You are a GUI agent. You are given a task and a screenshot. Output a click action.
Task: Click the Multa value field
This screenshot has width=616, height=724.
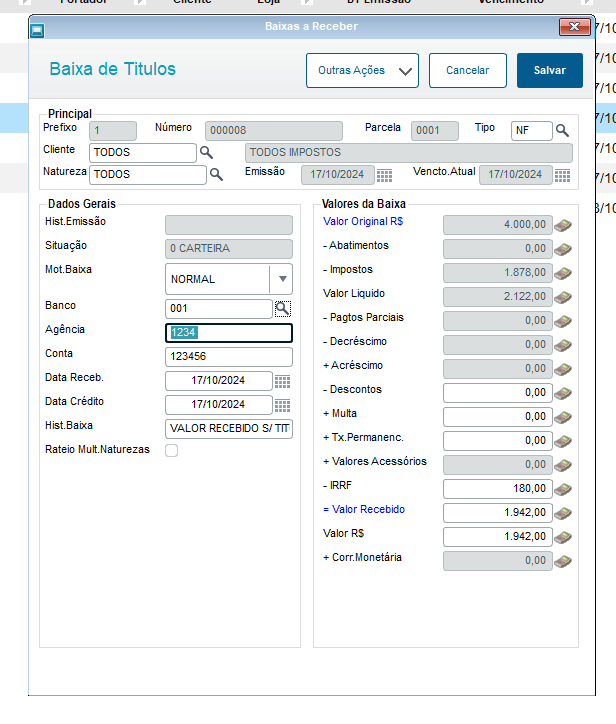[x=497, y=417]
